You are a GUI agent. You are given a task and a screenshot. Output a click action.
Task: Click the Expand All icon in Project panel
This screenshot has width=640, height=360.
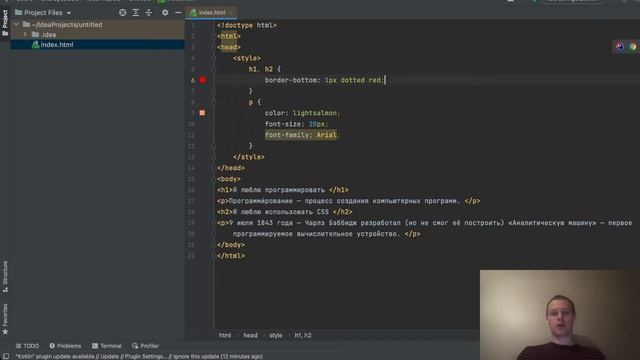[136, 13]
